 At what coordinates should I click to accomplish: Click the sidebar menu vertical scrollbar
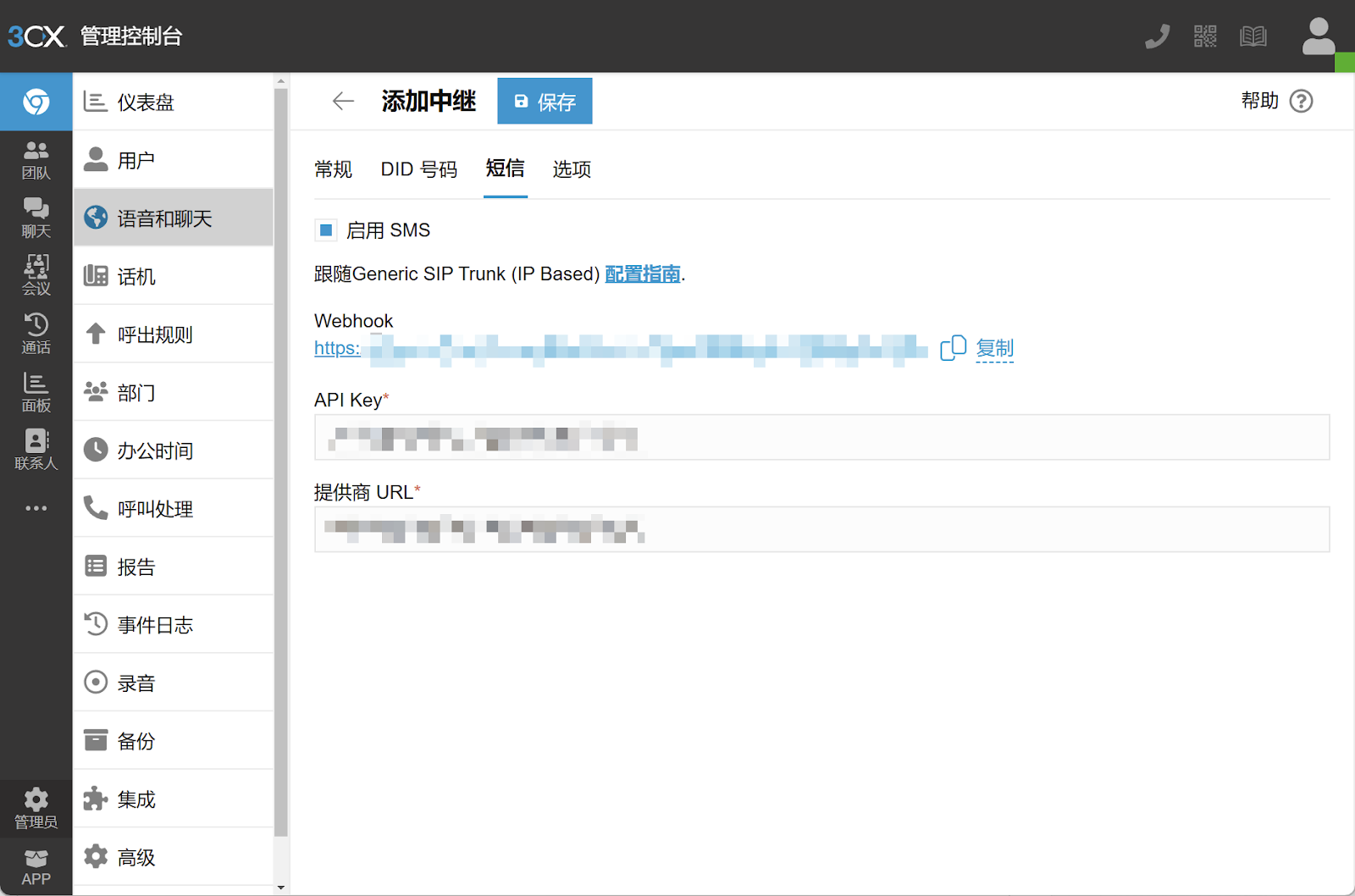281,462
